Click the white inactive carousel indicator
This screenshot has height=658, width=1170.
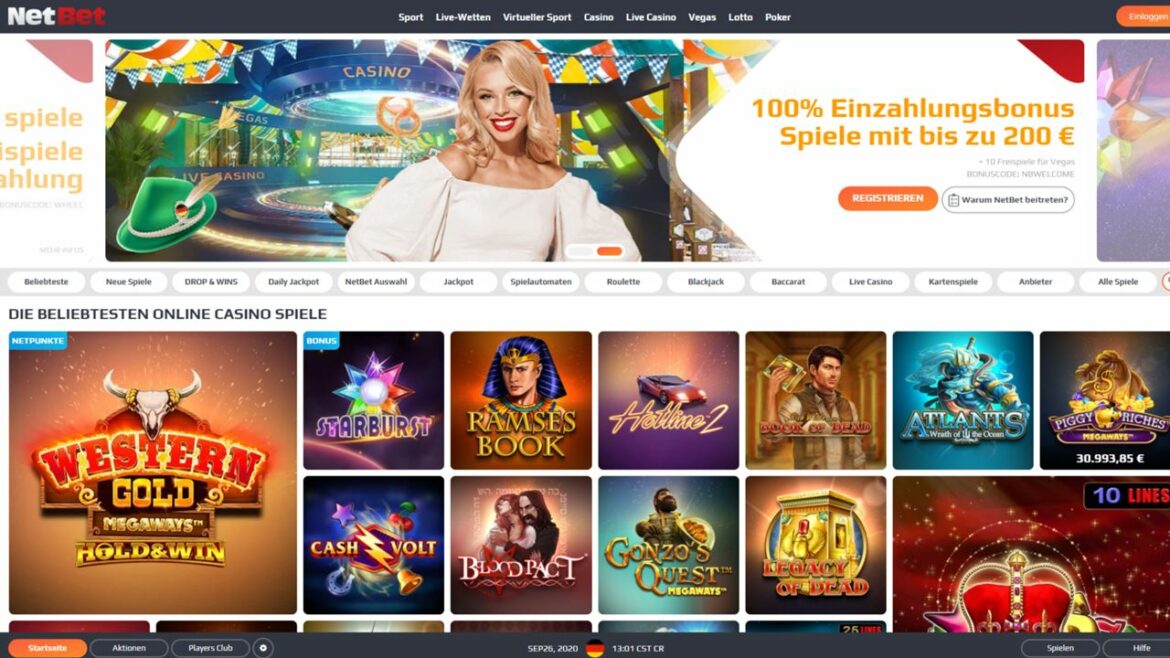tap(580, 251)
